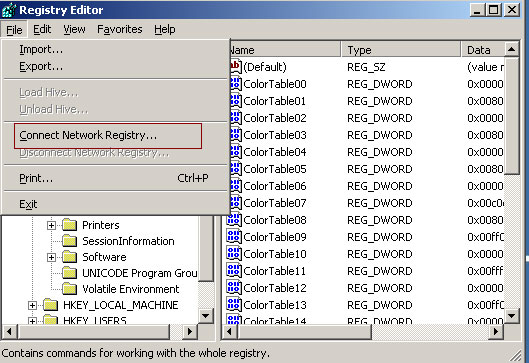Image resolution: width=529 pixels, height=363 pixels.
Task: Select the Software key label
Action: click(104, 257)
